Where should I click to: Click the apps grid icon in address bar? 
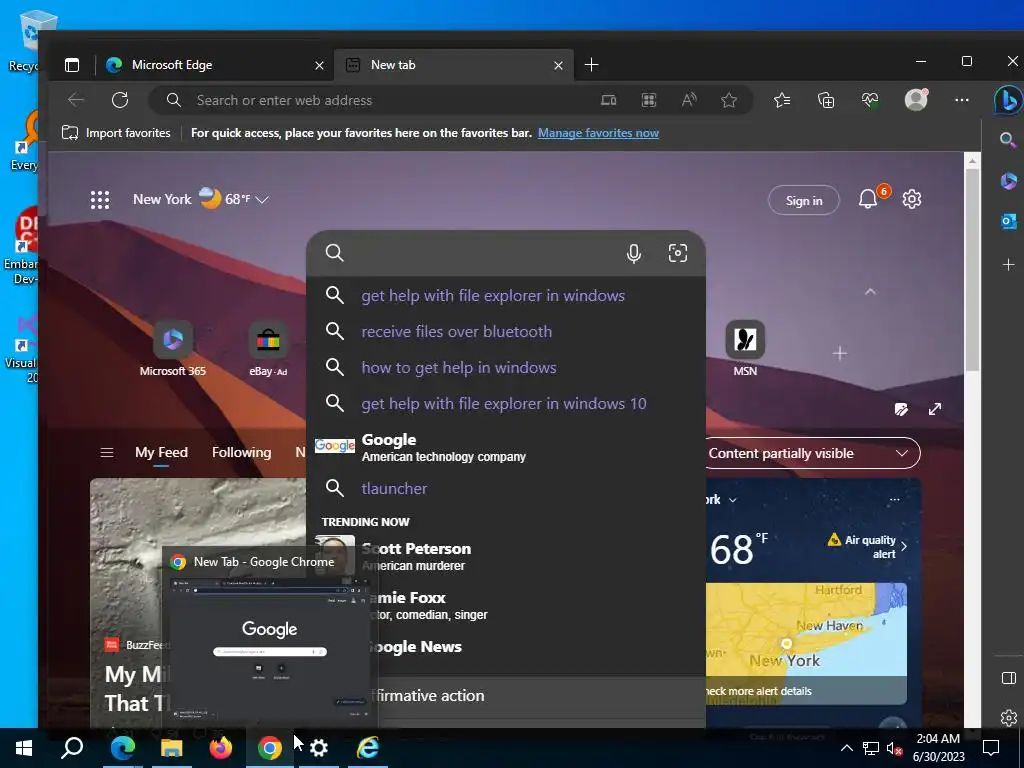coord(648,100)
